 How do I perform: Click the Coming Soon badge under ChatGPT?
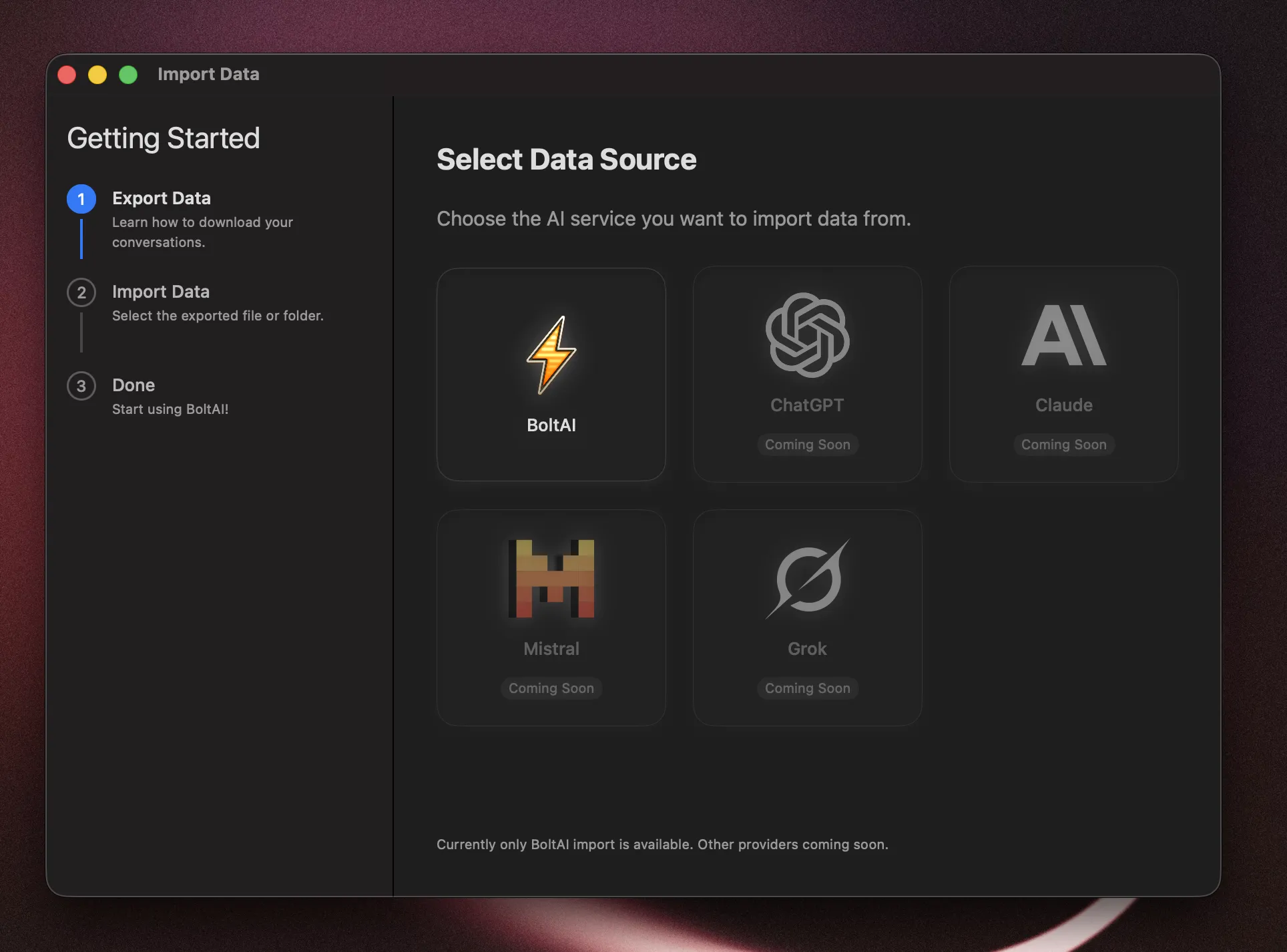click(x=808, y=445)
